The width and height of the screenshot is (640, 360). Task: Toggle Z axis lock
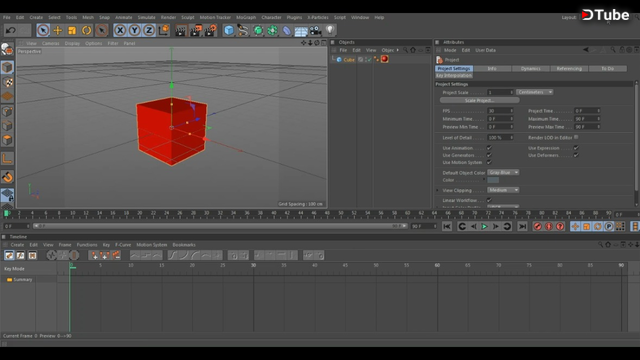(149, 30)
